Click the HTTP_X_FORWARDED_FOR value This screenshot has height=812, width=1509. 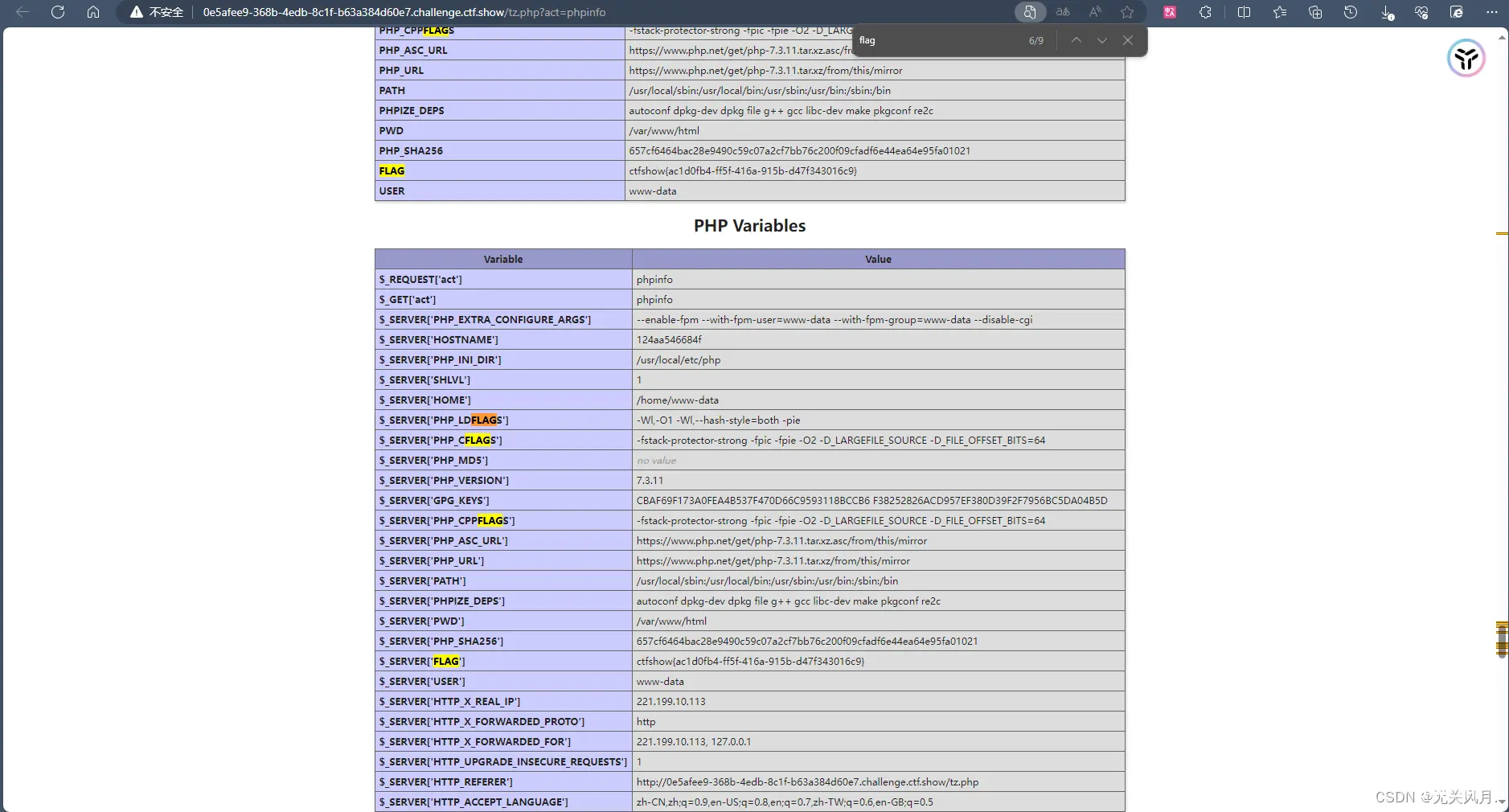tap(694, 741)
